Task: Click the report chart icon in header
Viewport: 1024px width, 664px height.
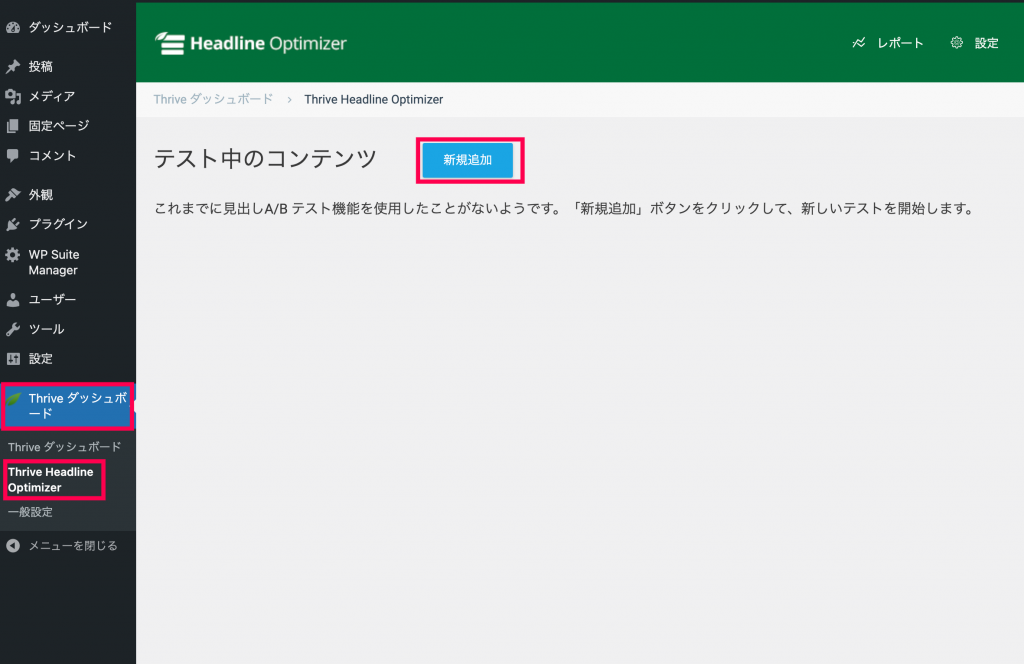Action: [x=859, y=43]
